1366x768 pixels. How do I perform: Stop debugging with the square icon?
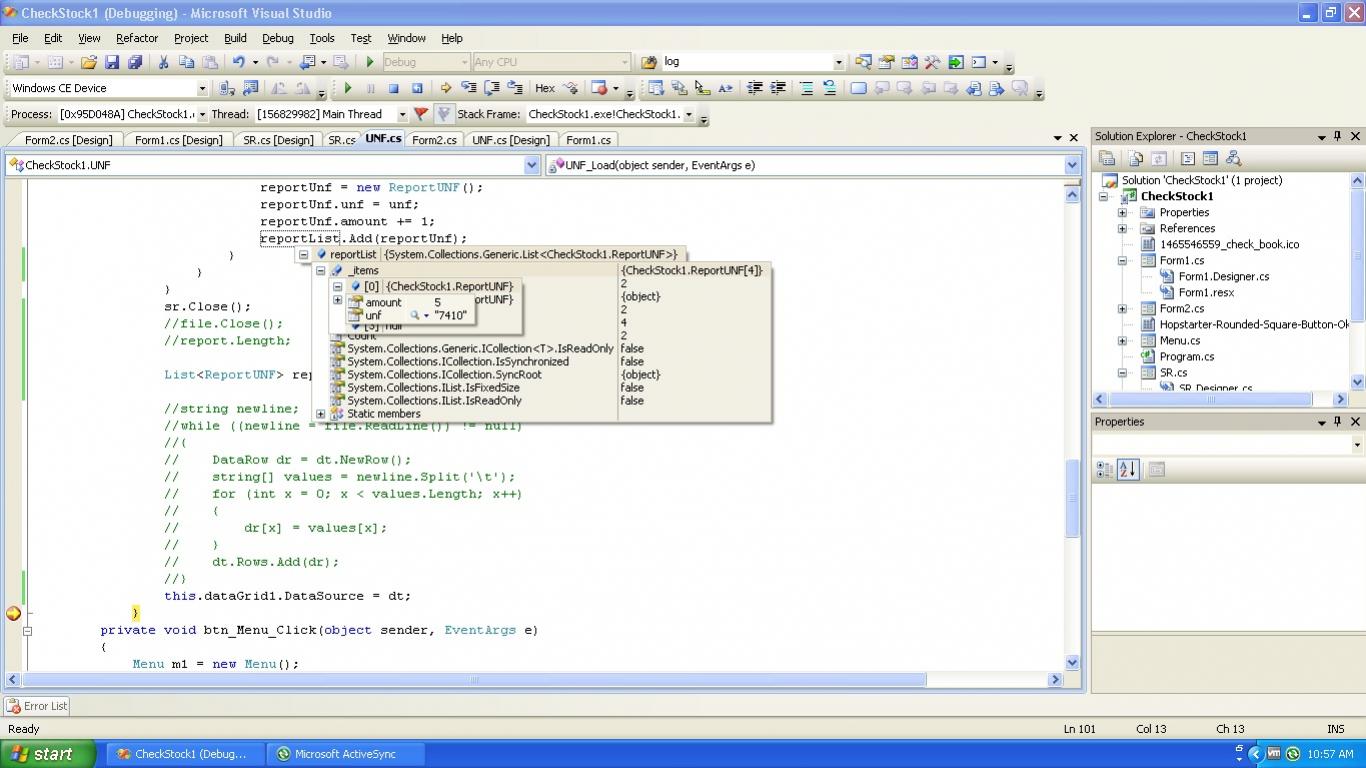click(x=394, y=88)
